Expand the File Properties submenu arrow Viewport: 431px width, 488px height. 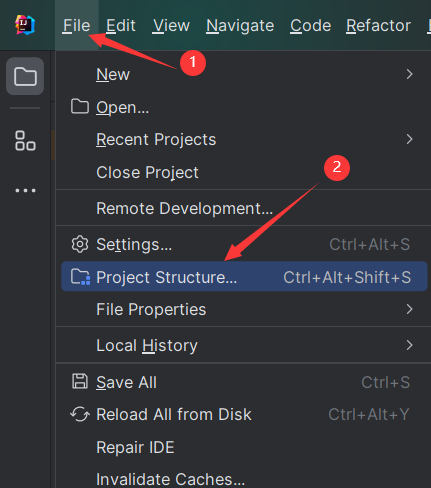pyautogui.click(x=410, y=309)
